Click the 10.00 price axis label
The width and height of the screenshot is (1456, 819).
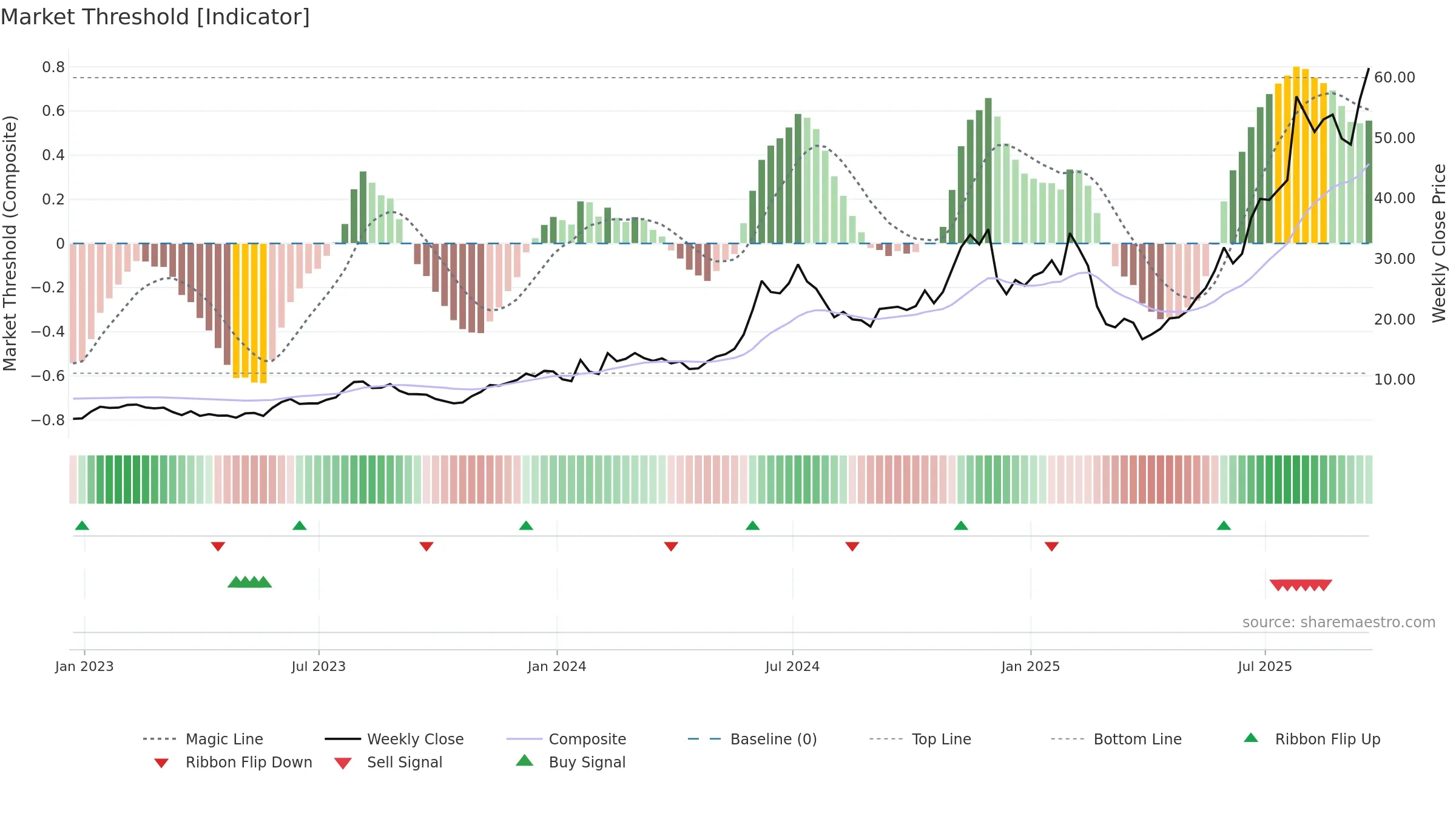coord(1395,380)
